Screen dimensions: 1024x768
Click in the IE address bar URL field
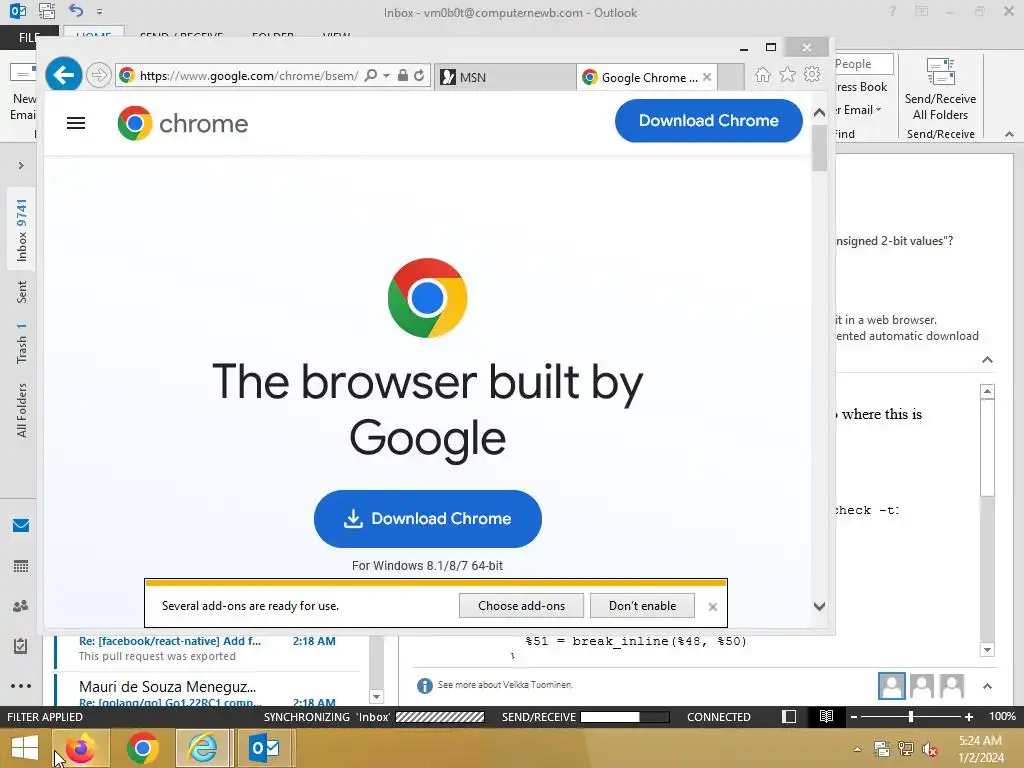[248, 76]
